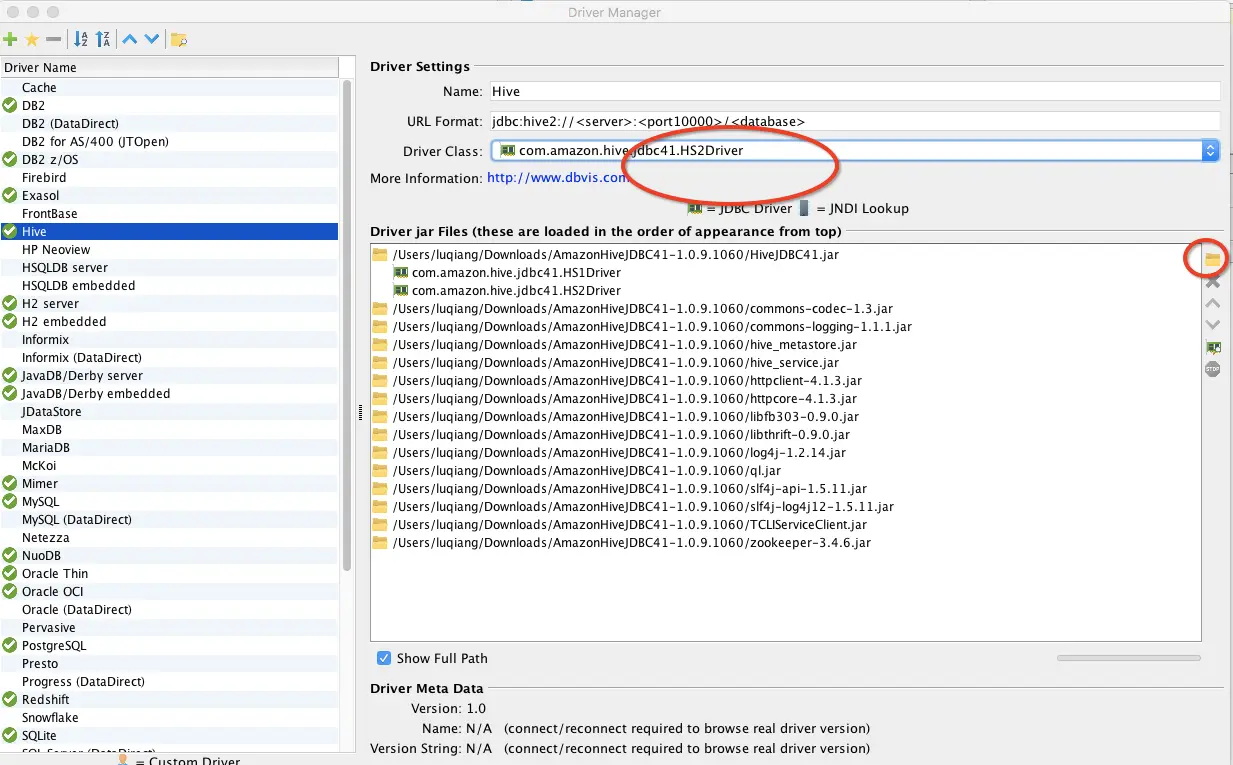Click the driver list vertical scrollbar
The image size is (1233, 765).
point(347,325)
